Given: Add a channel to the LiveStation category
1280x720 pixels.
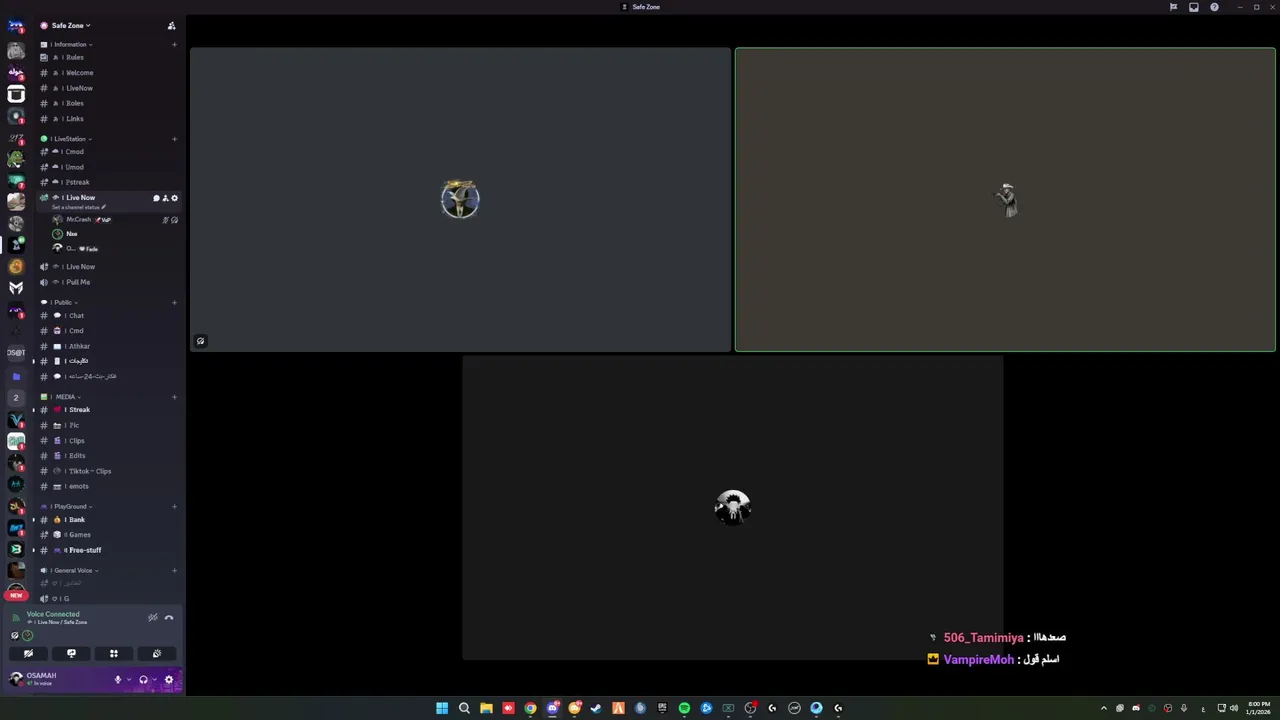Looking at the screenshot, I should 174,139.
